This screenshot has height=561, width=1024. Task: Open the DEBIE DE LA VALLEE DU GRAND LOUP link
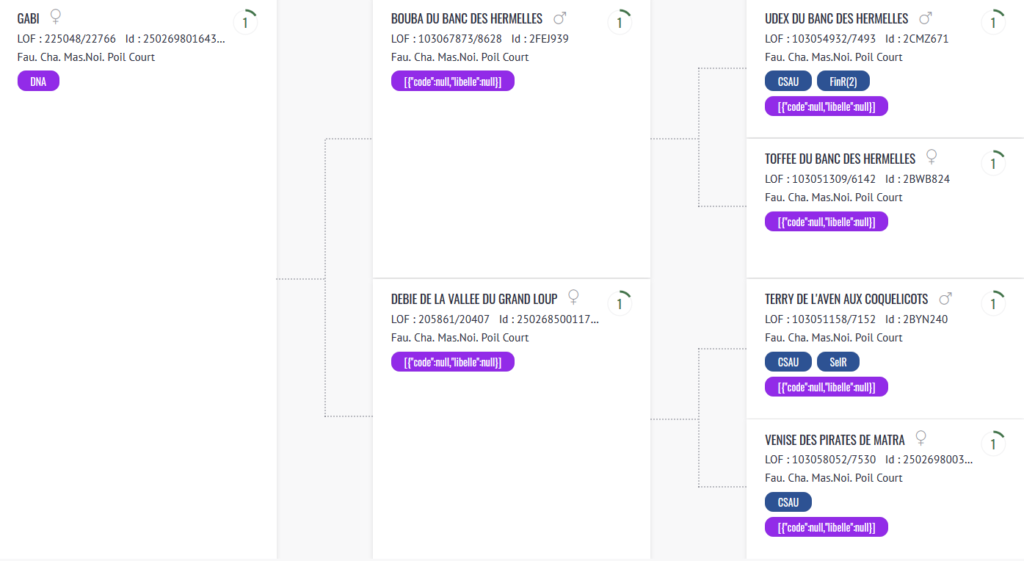coord(474,299)
